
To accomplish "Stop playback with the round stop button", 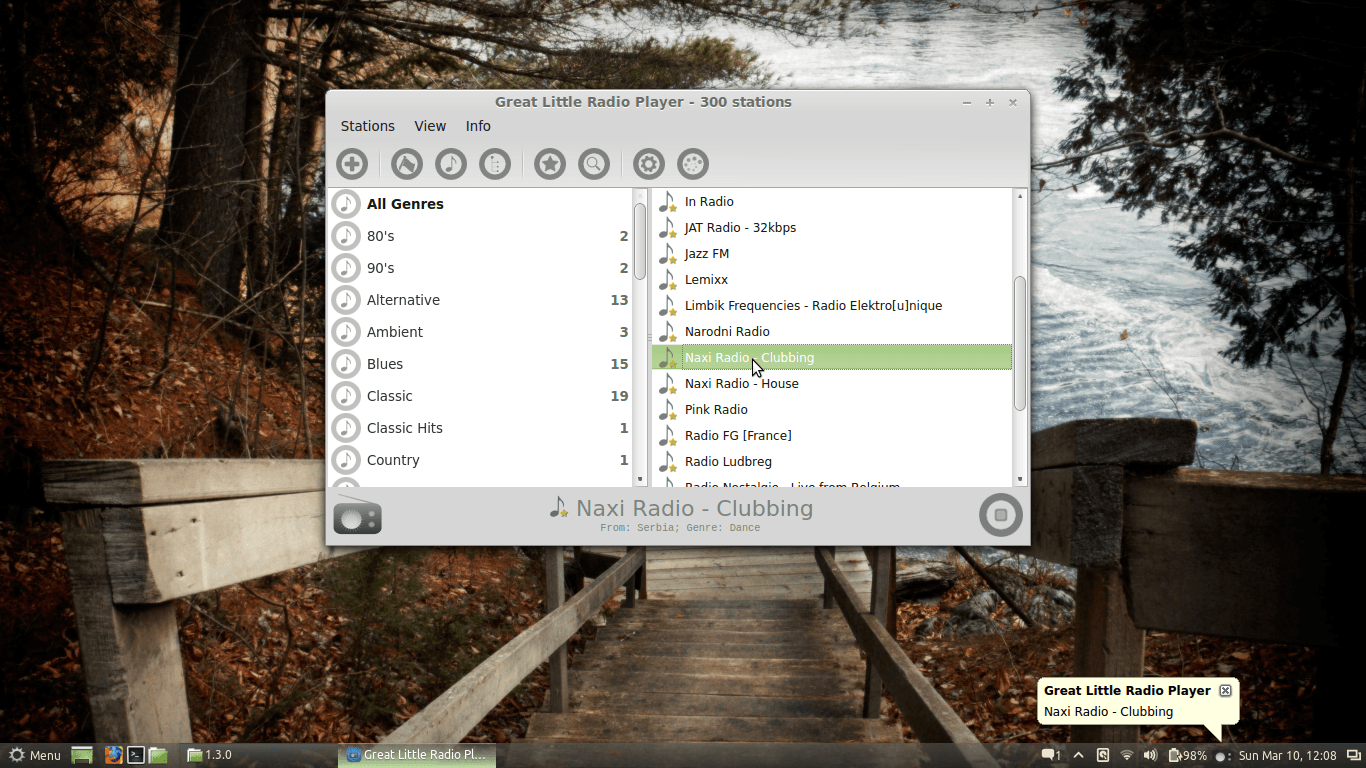I will (1000, 515).
